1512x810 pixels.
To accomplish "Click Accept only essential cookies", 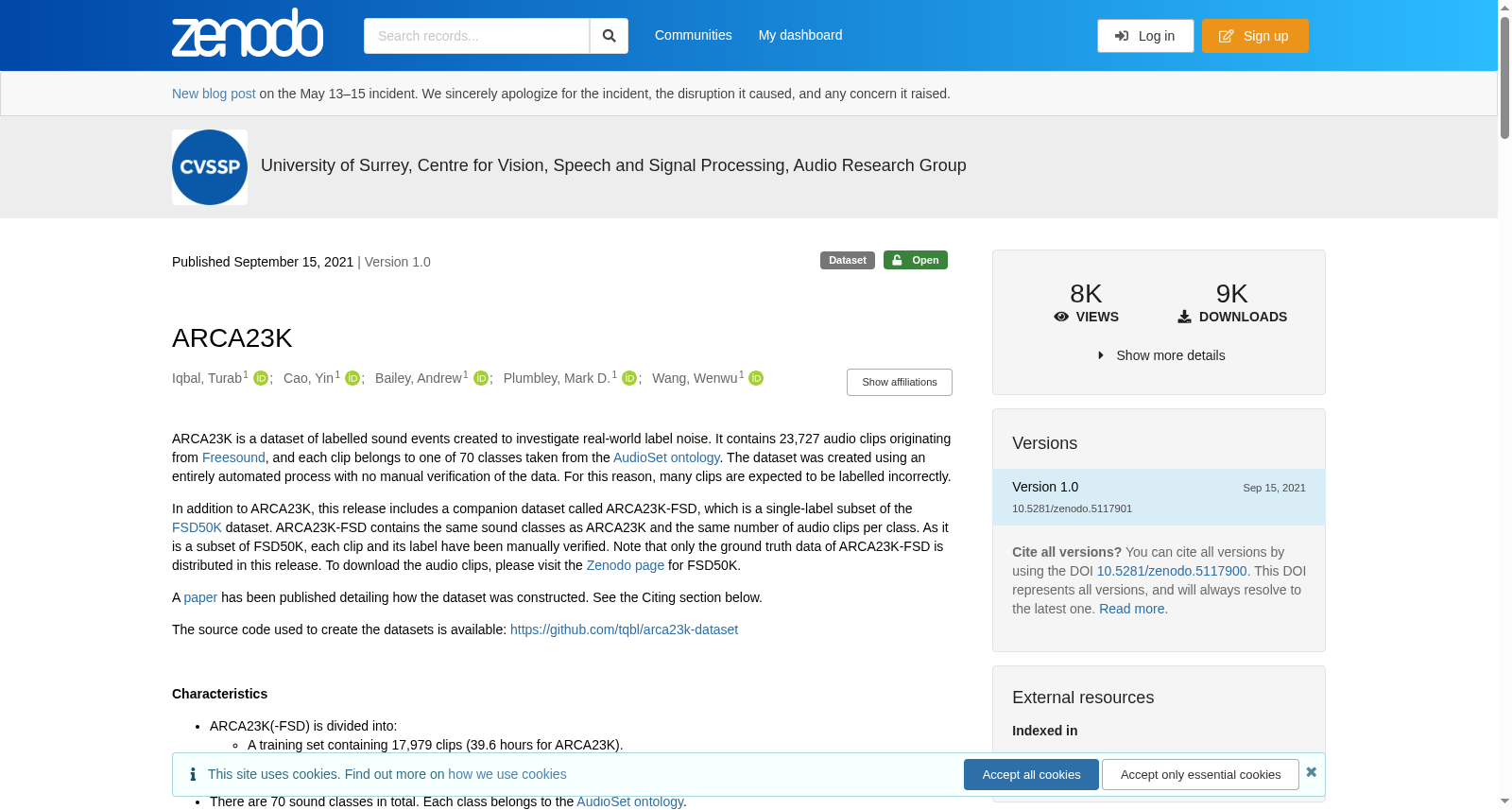I will 1201,775.
